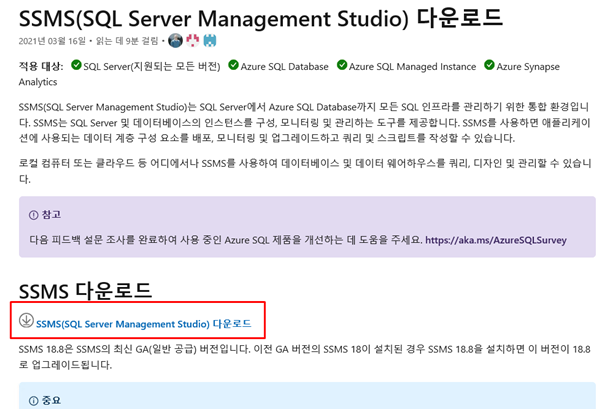Click the 읽는 데 9분 걸림 text
This screenshot has width=602, height=409.
click(x=127, y=41)
